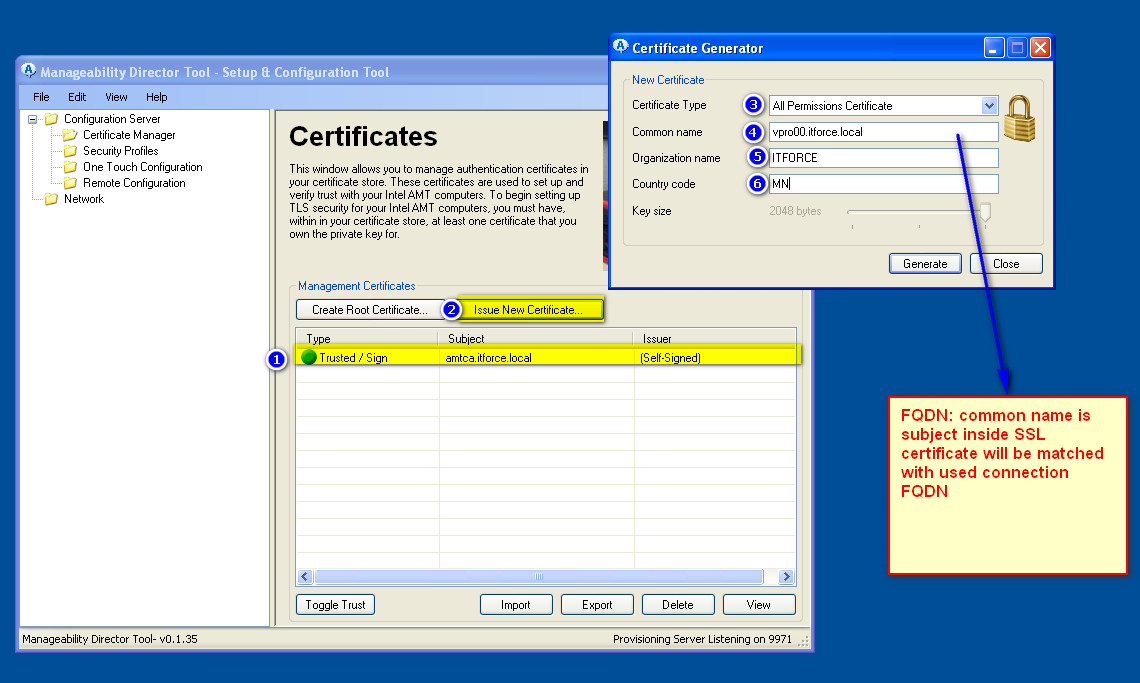1140x683 pixels.
Task: Click the Configuration Server folder icon
Action: [x=51, y=119]
